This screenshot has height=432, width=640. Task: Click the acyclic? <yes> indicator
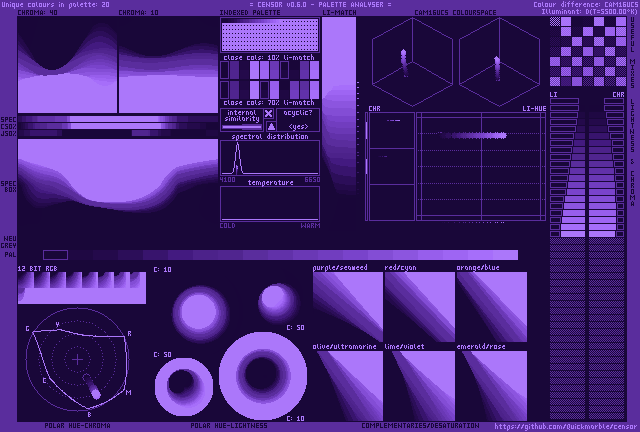tap(298, 120)
